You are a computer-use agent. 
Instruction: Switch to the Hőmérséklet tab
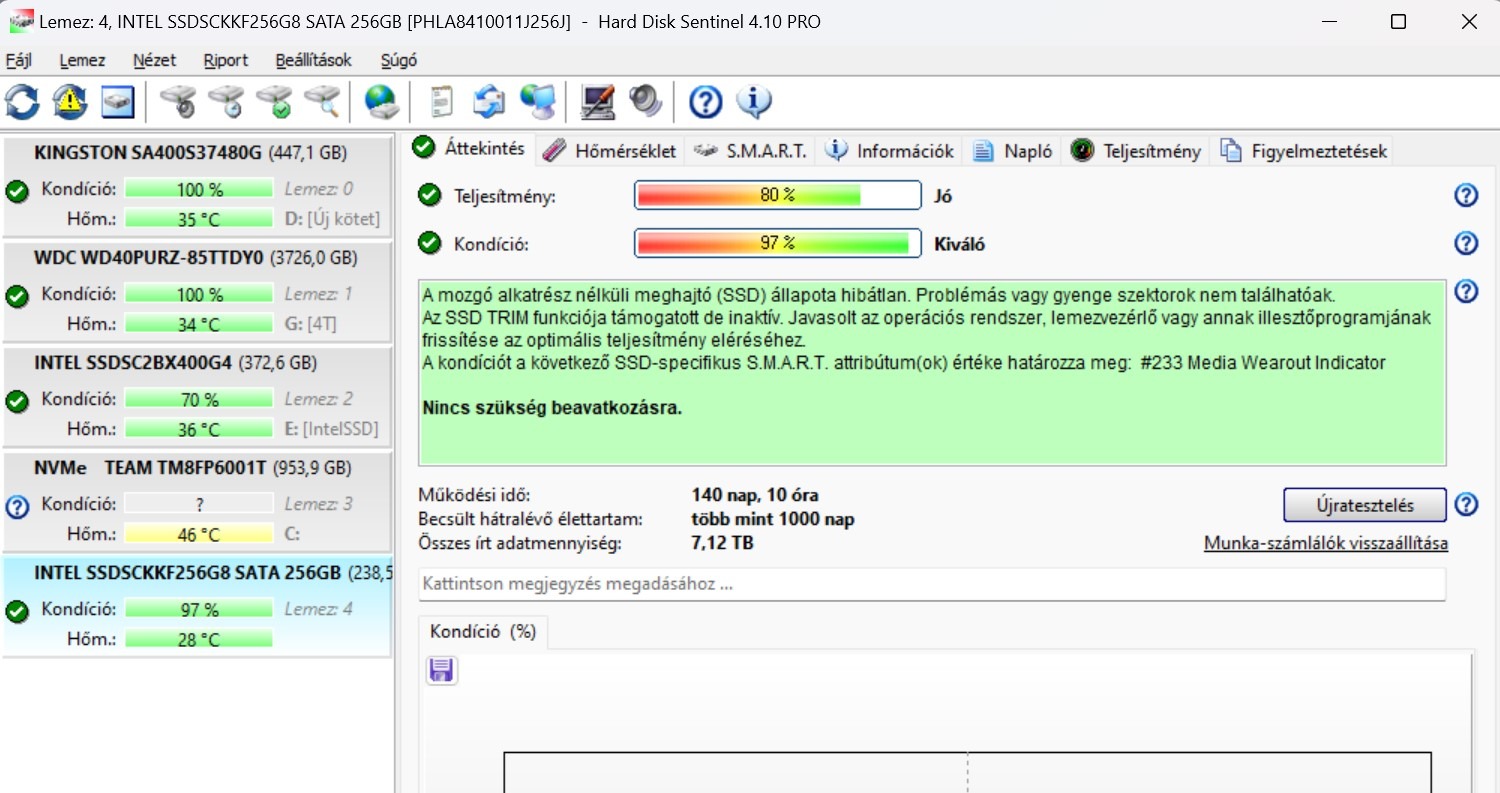[609, 151]
